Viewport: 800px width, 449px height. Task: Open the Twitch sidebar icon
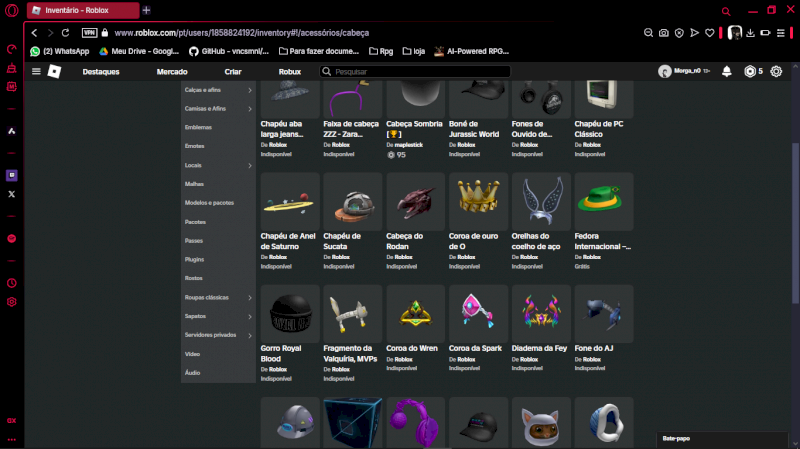[11, 175]
